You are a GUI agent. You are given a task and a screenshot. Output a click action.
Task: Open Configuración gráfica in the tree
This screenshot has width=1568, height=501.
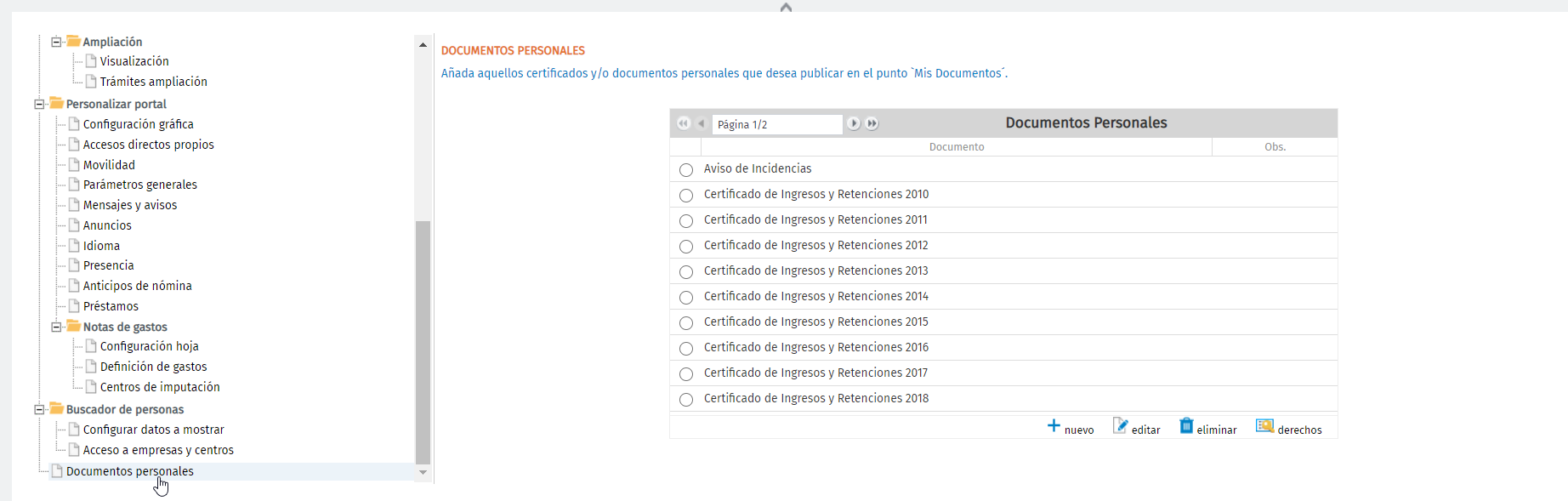[139, 124]
